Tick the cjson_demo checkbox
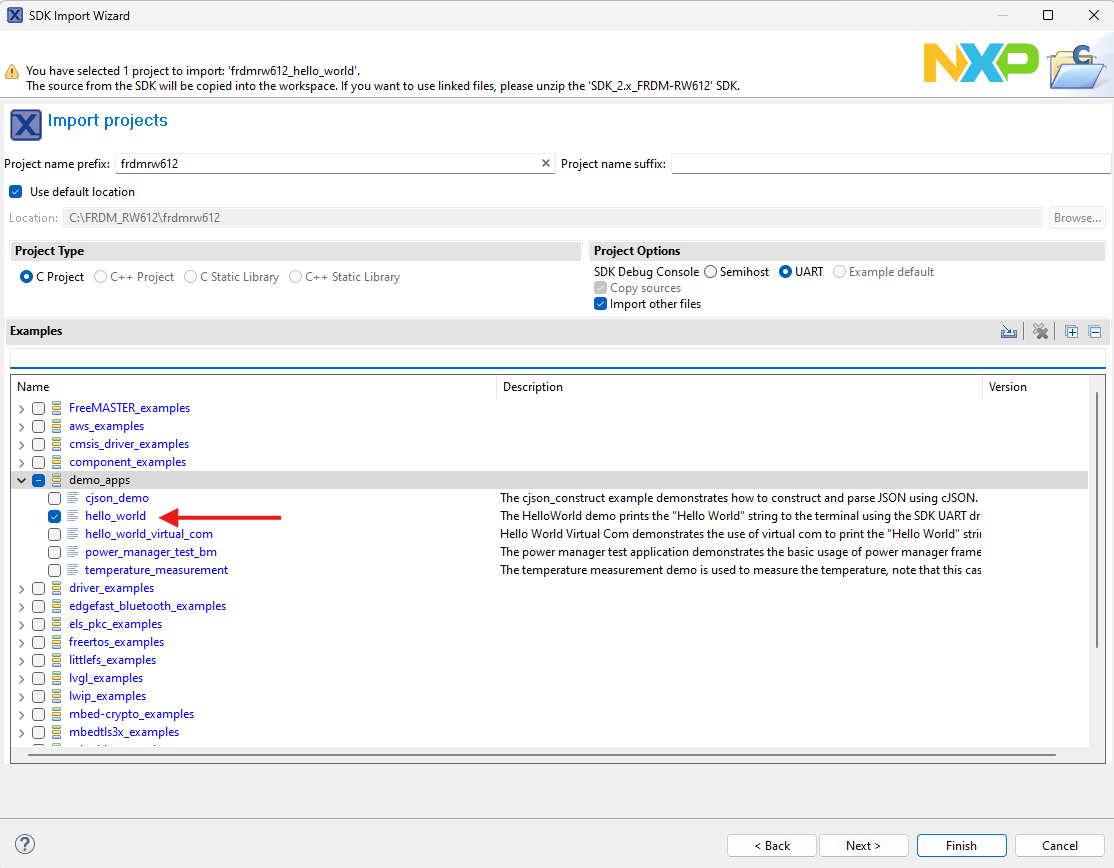The height and width of the screenshot is (868, 1114). (55, 498)
